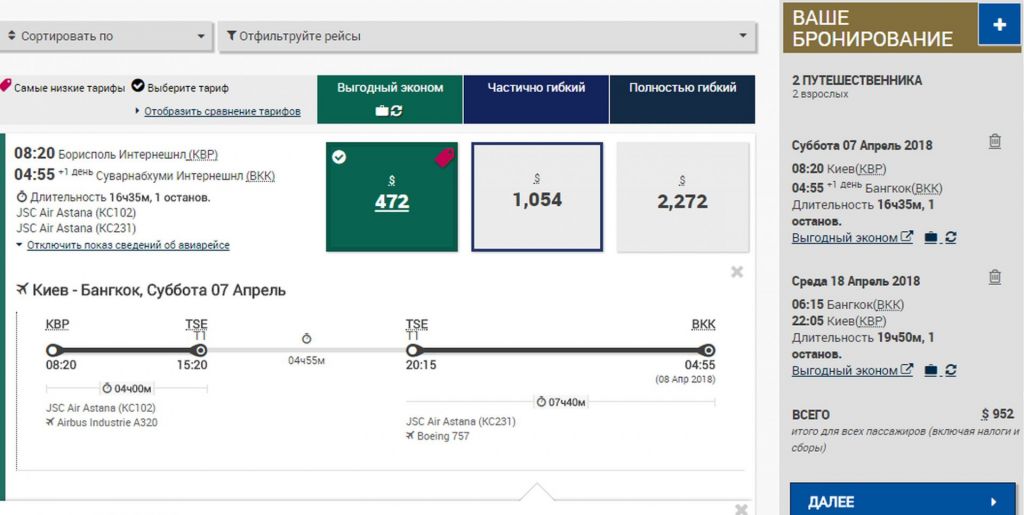Remove the Wednesday 18 April flight
The height and width of the screenshot is (515, 1024).
[x=994, y=277]
